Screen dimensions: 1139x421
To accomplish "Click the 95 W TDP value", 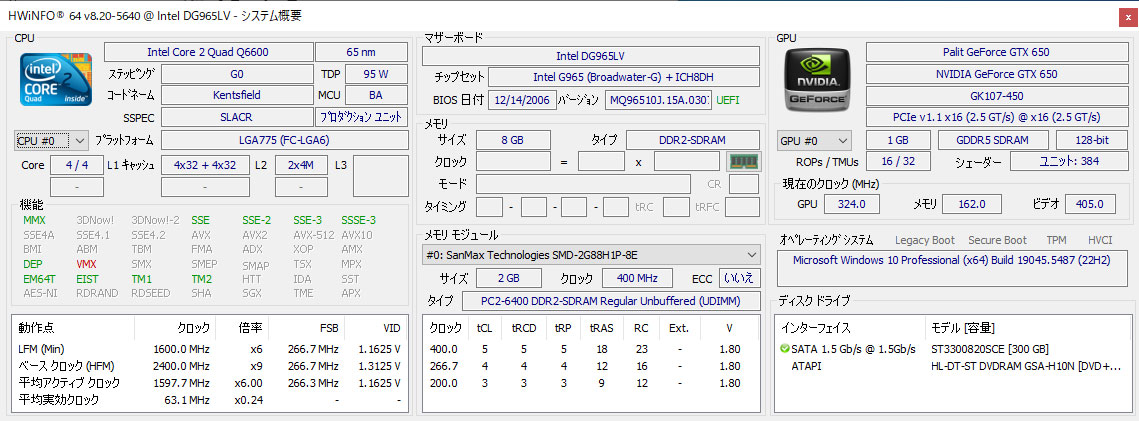I will (376, 74).
